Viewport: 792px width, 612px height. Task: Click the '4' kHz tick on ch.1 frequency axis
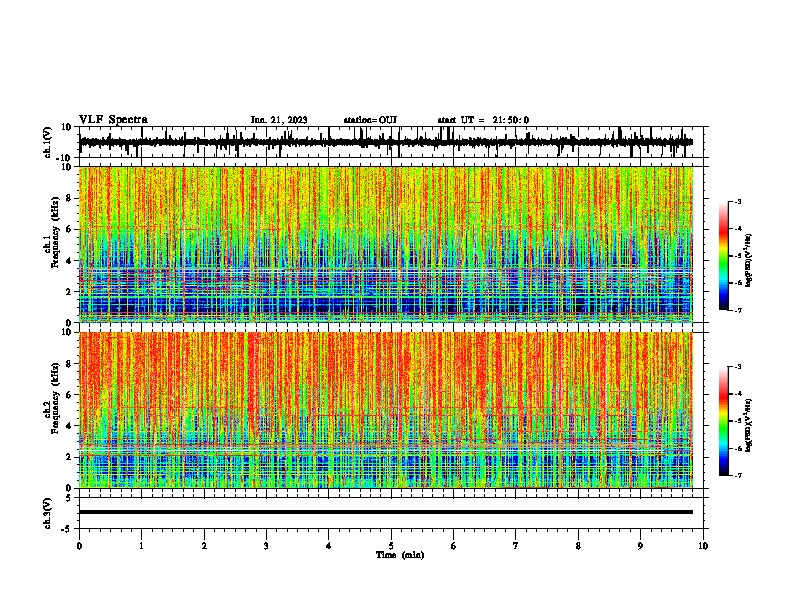click(x=69, y=261)
